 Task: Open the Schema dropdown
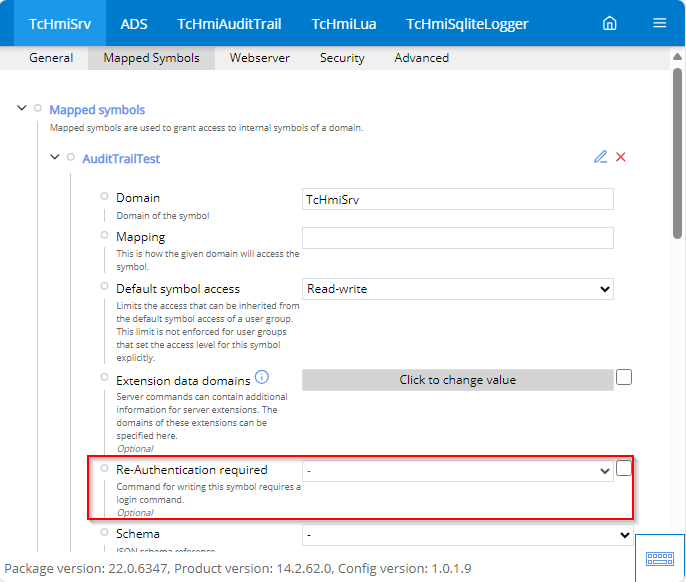[468, 535]
